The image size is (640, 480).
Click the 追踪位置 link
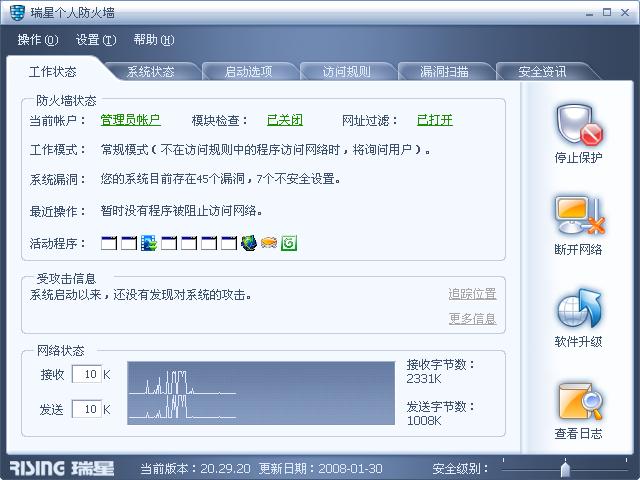point(472,294)
